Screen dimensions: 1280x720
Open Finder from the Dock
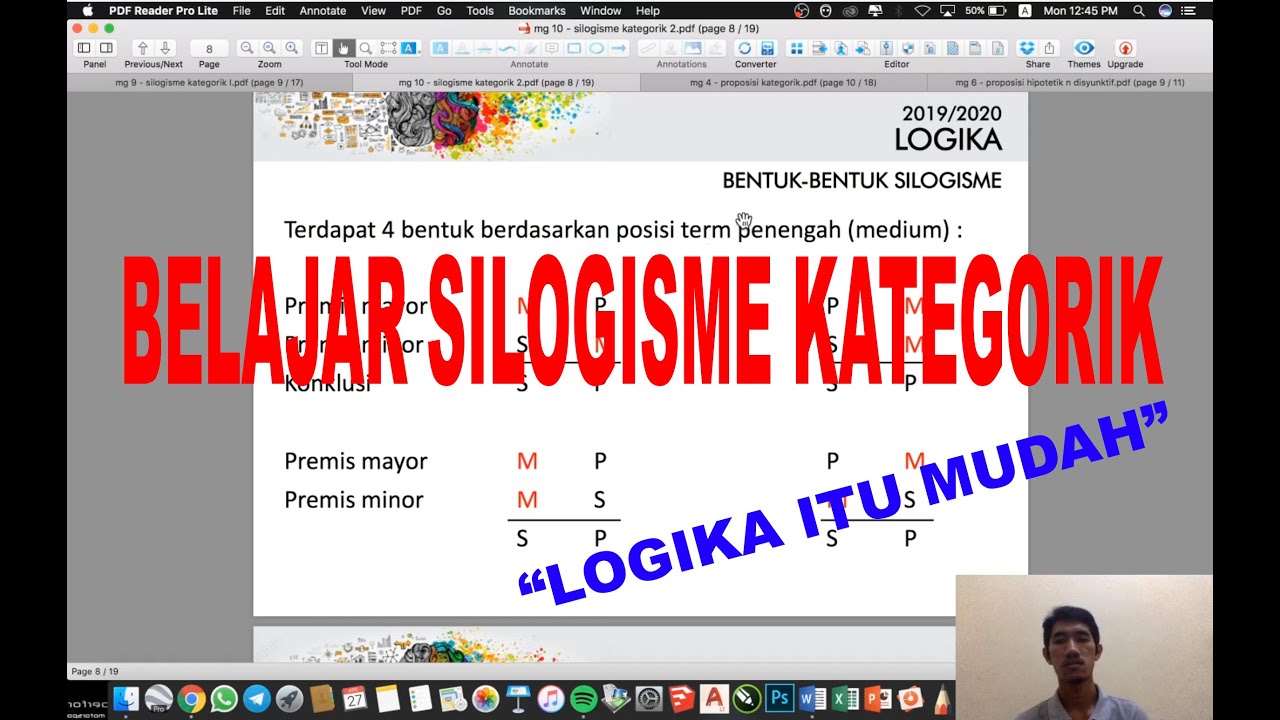(127, 699)
